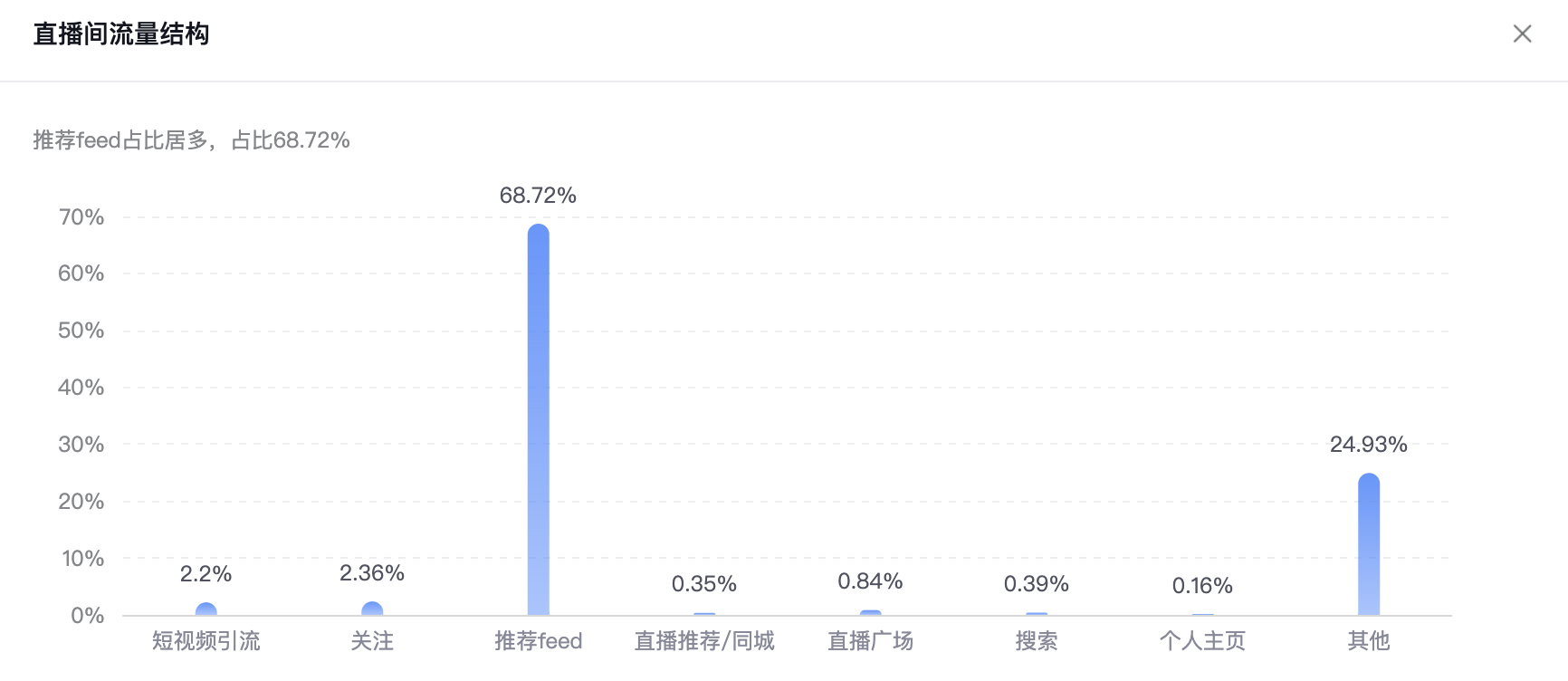Click the 个人主页 axis label
Screen dimensions: 1568x681
(x=1202, y=641)
